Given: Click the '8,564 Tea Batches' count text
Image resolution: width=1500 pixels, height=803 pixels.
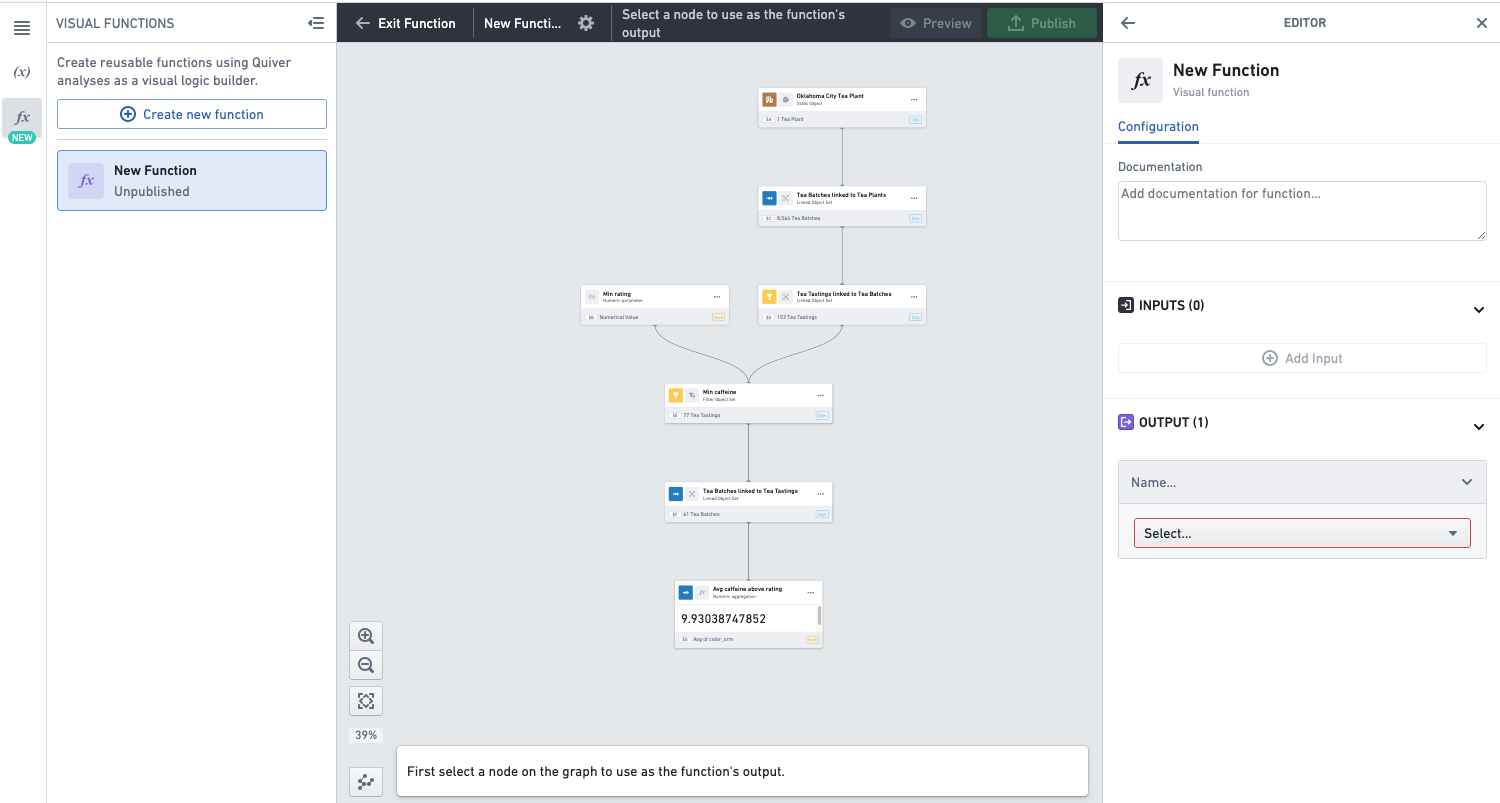Looking at the screenshot, I should click(799, 218).
